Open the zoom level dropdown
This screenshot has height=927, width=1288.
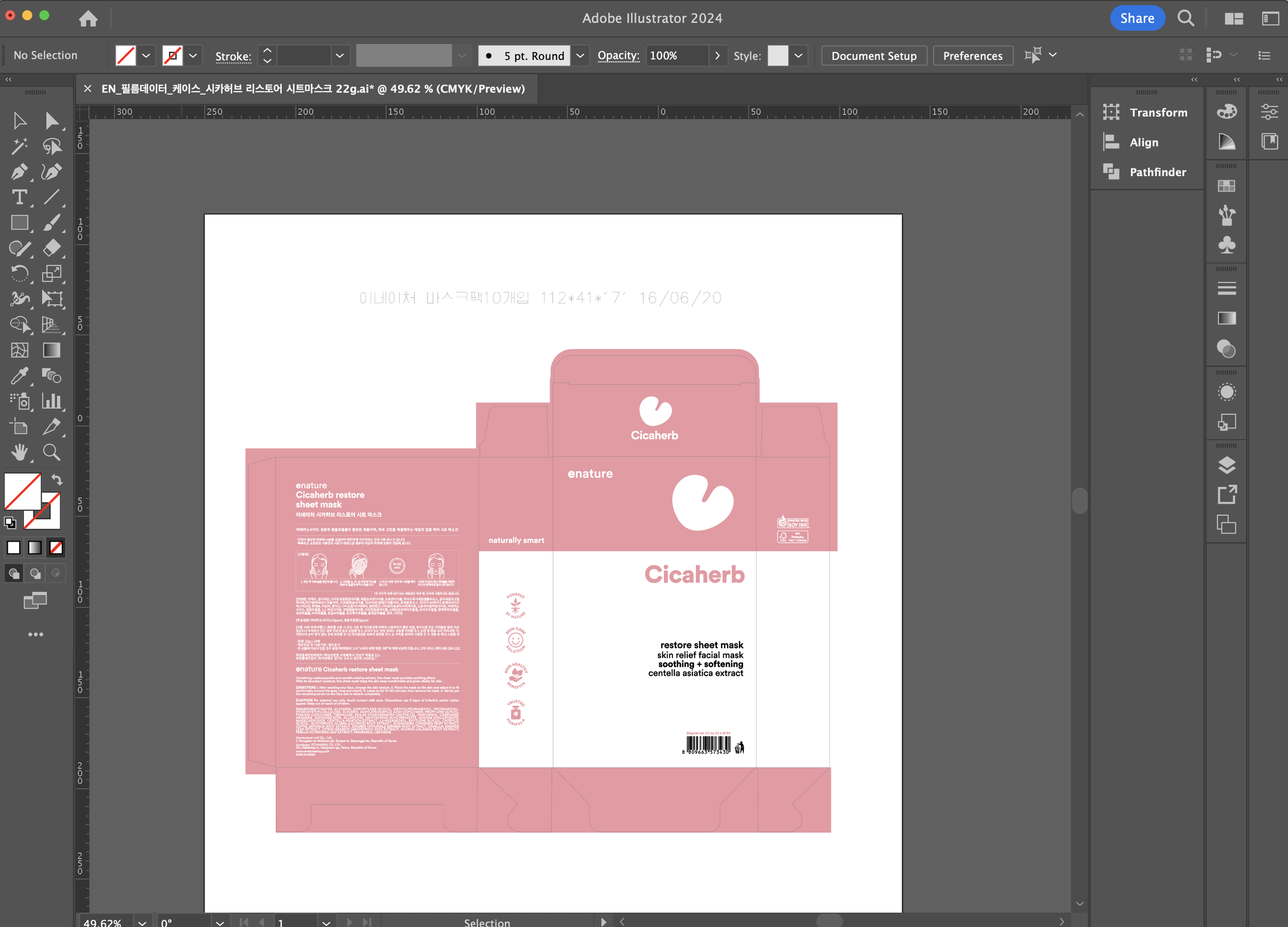click(142, 922)
